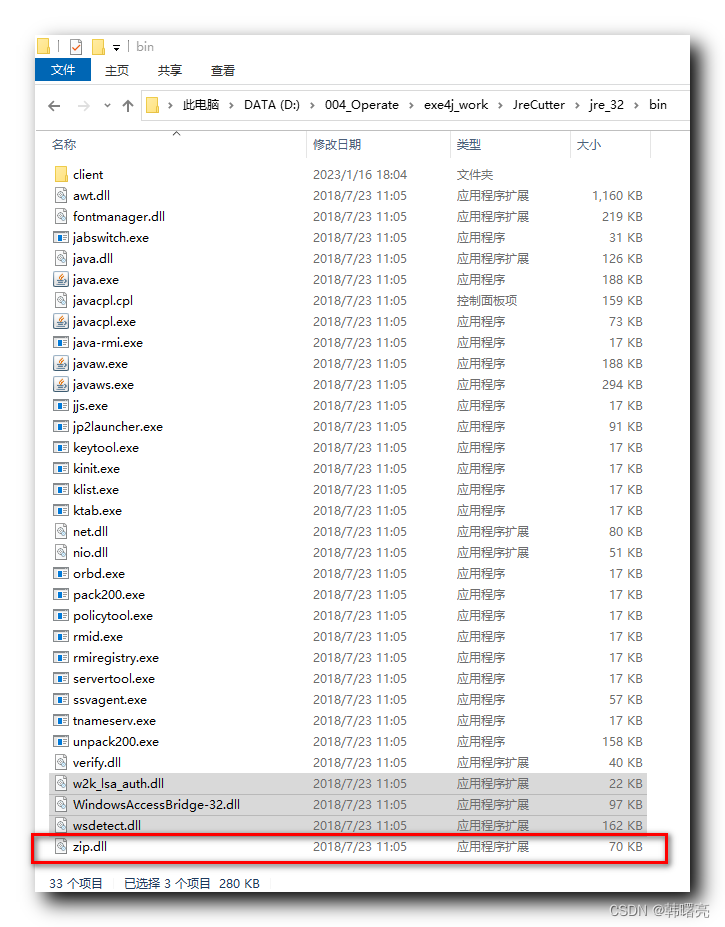Select verify.dll file name
This screenshot has height=927, width=725.
pyautogui.click(x=97, y=762)
